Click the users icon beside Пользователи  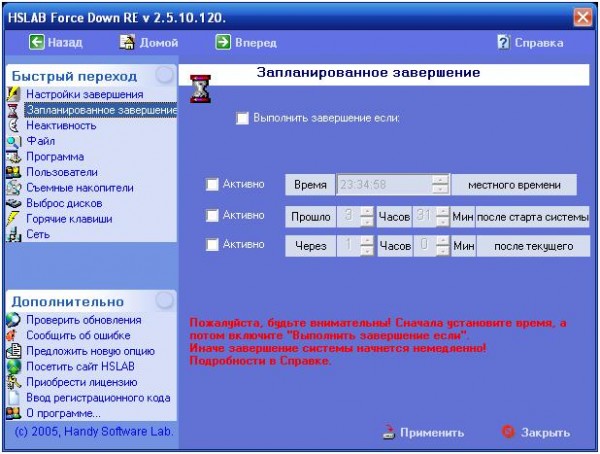tap(13, 172)
